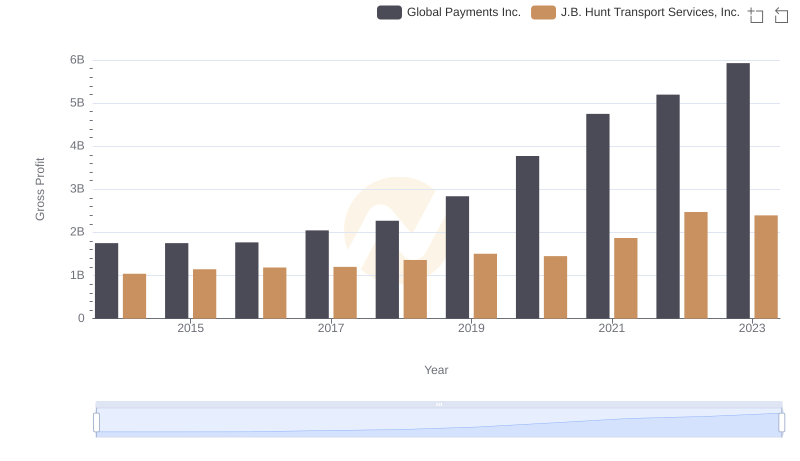This screenshot has width=800, height=461.
Task: Click the 2B y-axis label
Action: point(77,232)
